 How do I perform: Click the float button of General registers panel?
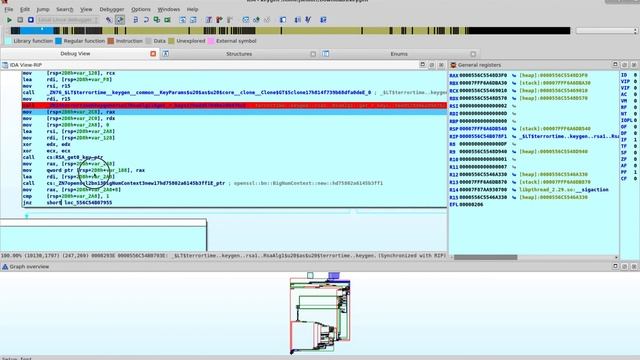tap(615, 64)
